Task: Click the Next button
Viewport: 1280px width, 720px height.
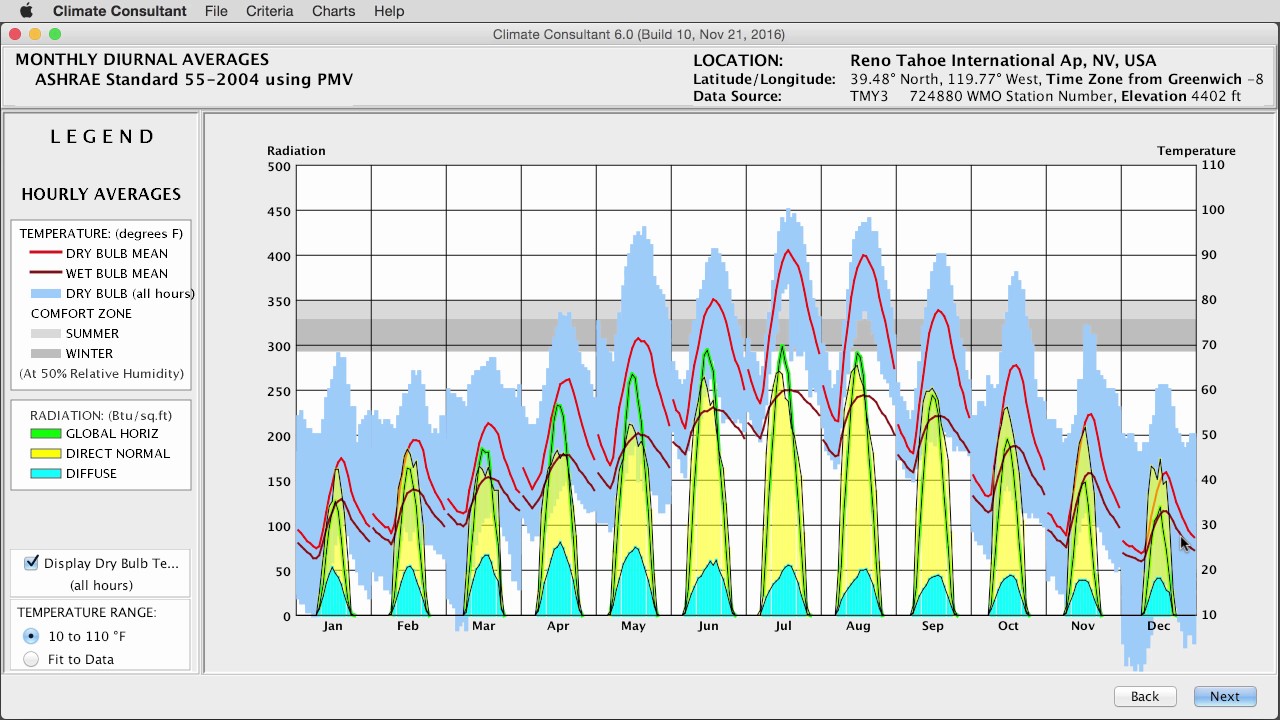Action: pos(1225,696)
